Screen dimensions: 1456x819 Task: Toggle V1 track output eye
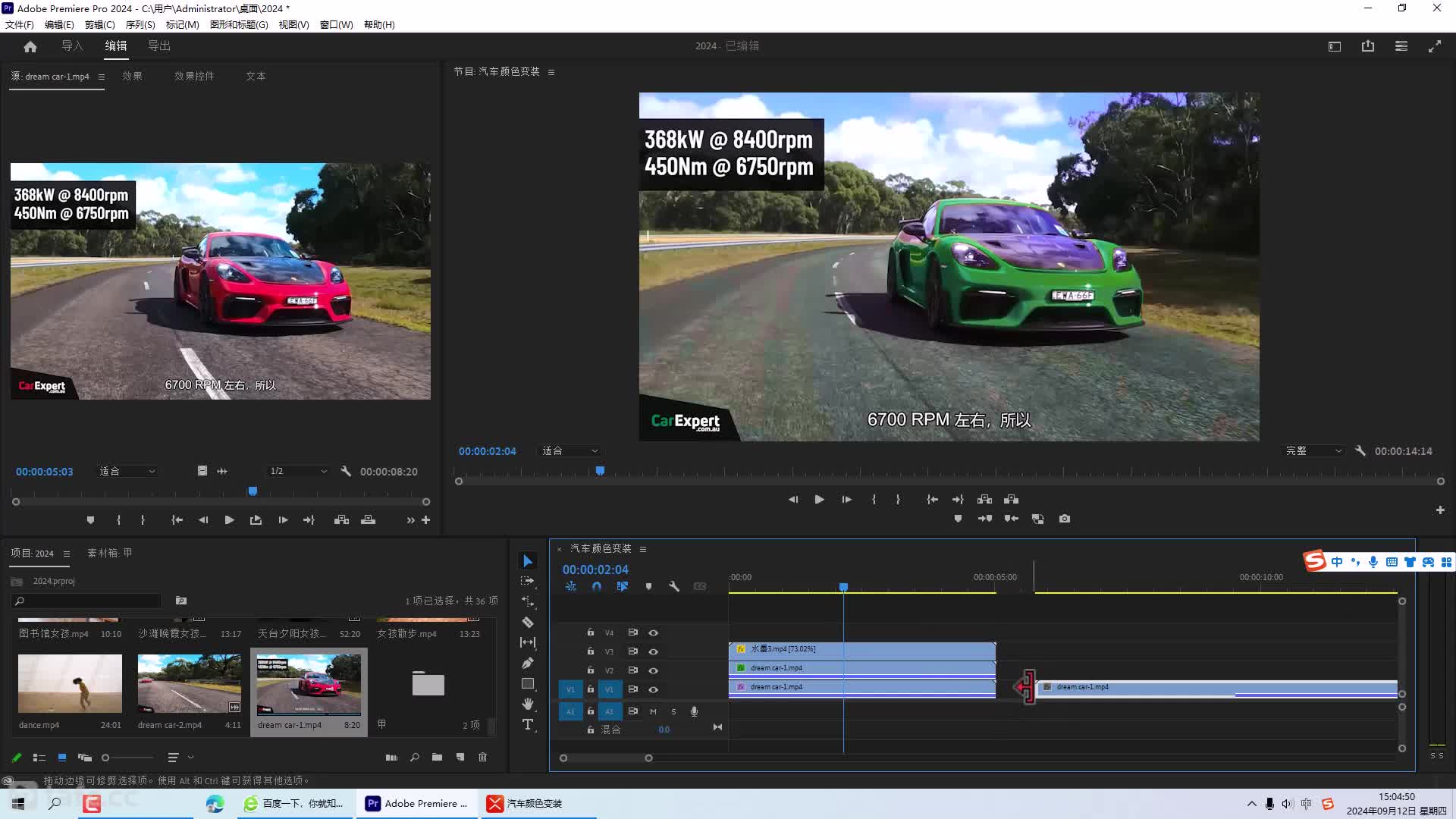[653, 689]
